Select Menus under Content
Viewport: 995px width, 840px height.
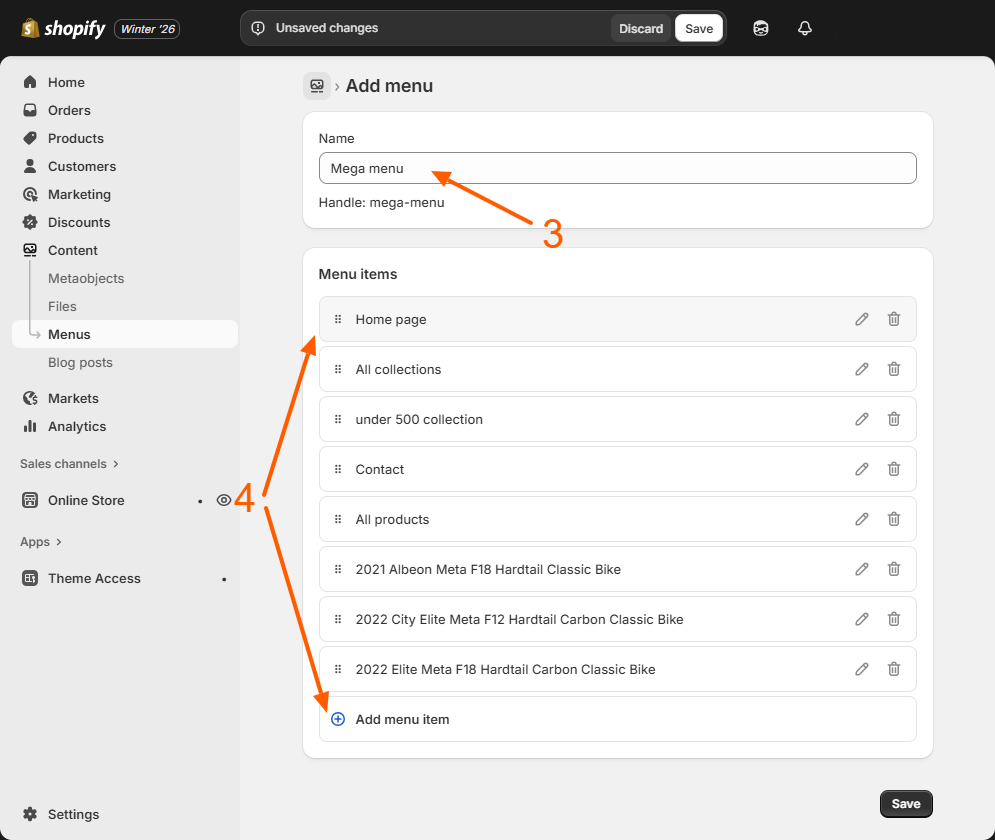tap(124, 334)
